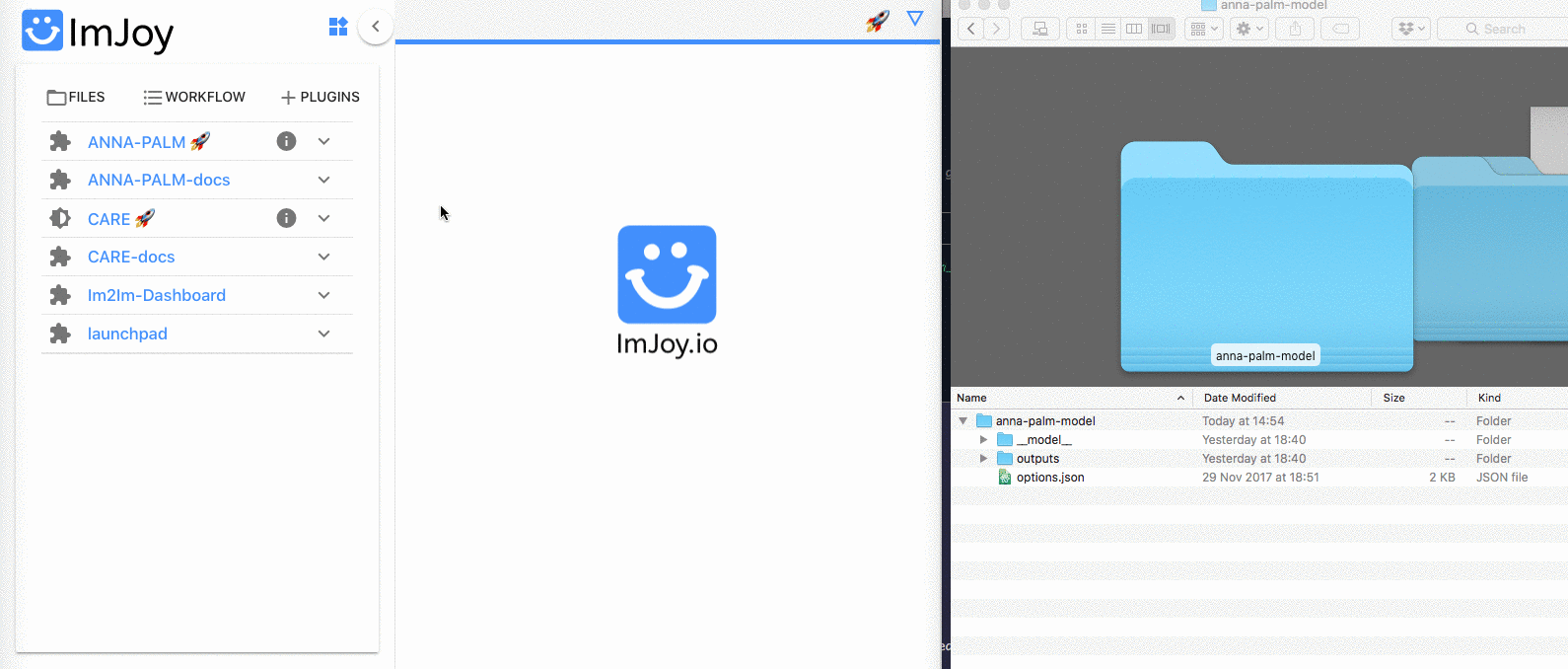Click the Finder edit tags button
The image size is (1568, 669).
point(1340,29)
